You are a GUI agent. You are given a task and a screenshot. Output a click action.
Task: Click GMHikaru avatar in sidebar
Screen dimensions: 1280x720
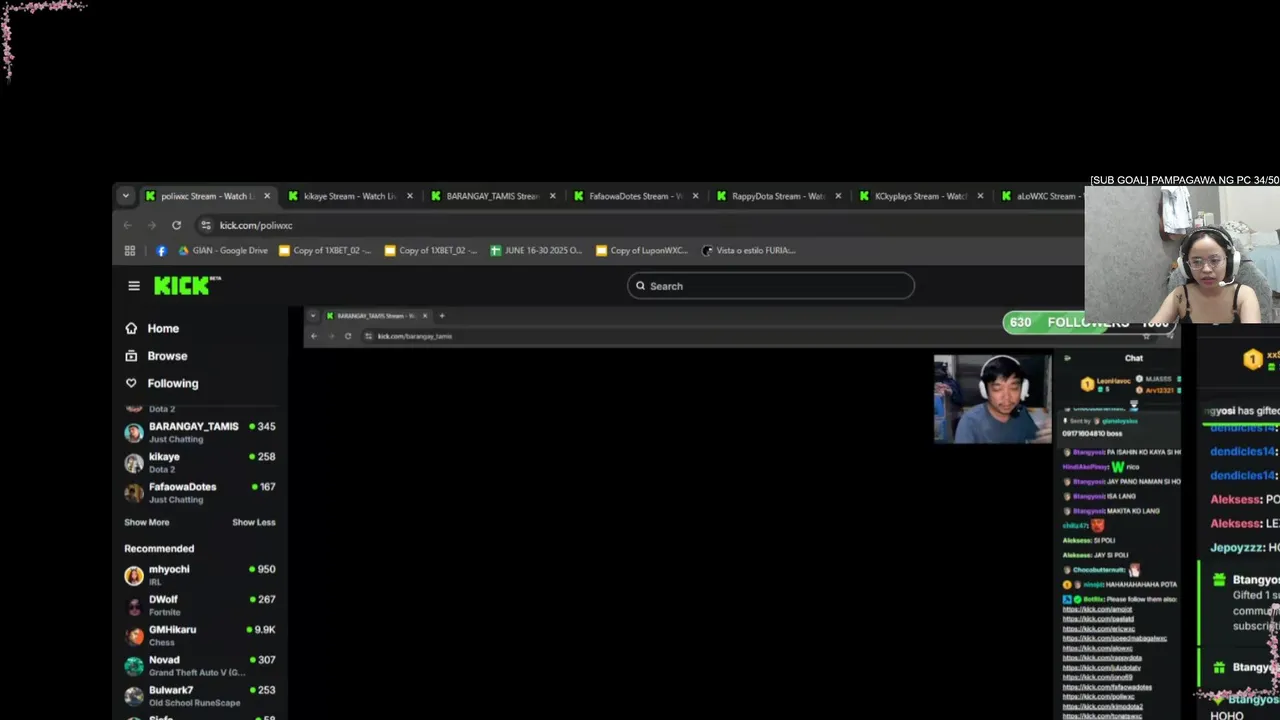point(134,636)
